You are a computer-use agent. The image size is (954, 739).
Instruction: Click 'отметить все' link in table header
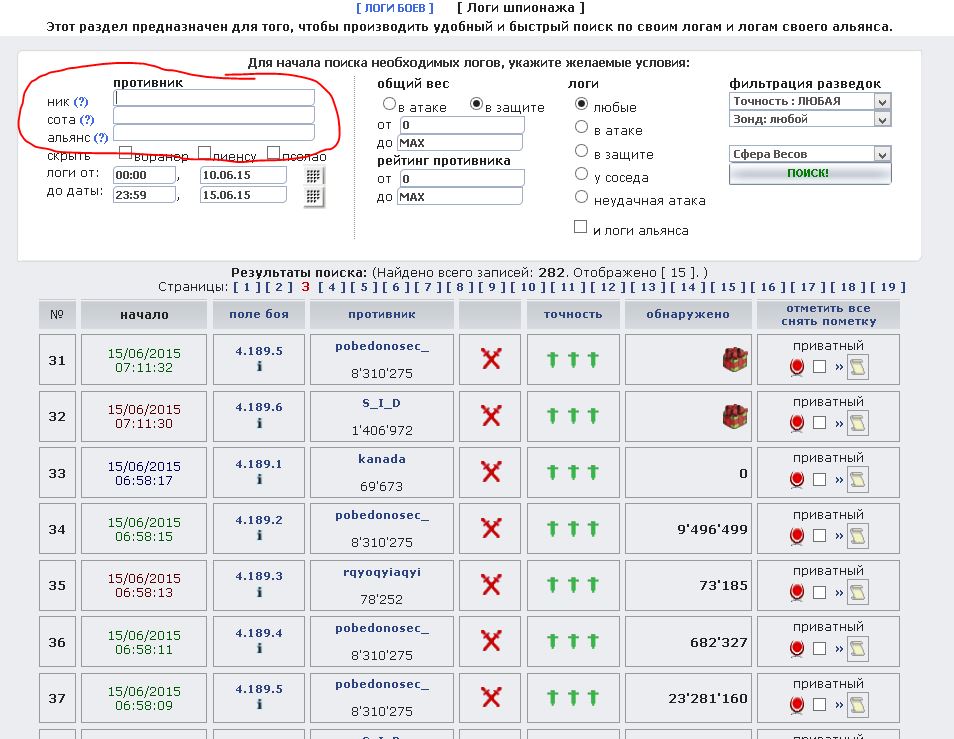[828, 308]
